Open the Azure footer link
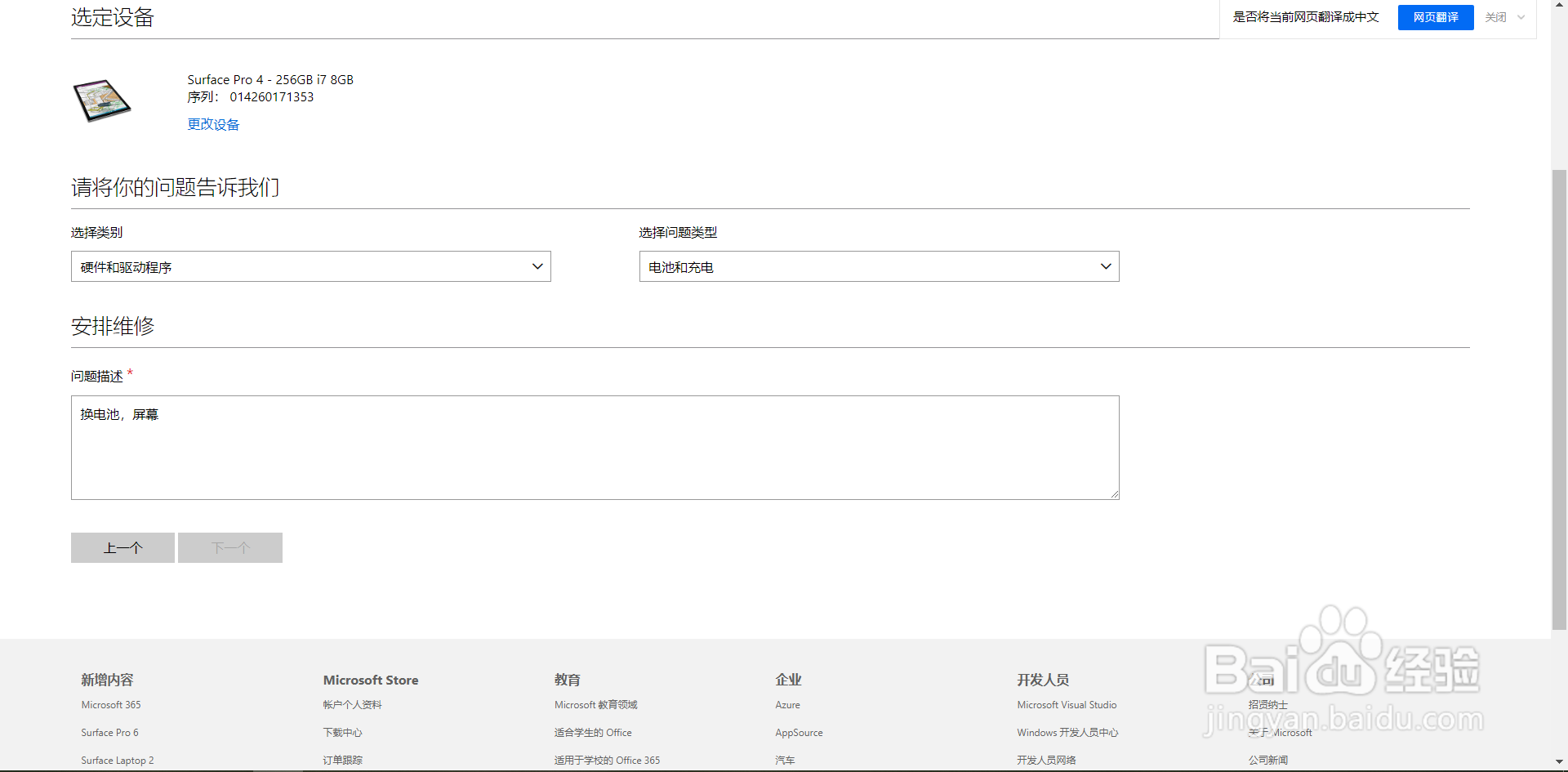This screenshot has width=1568, height=772. point(787,704)
